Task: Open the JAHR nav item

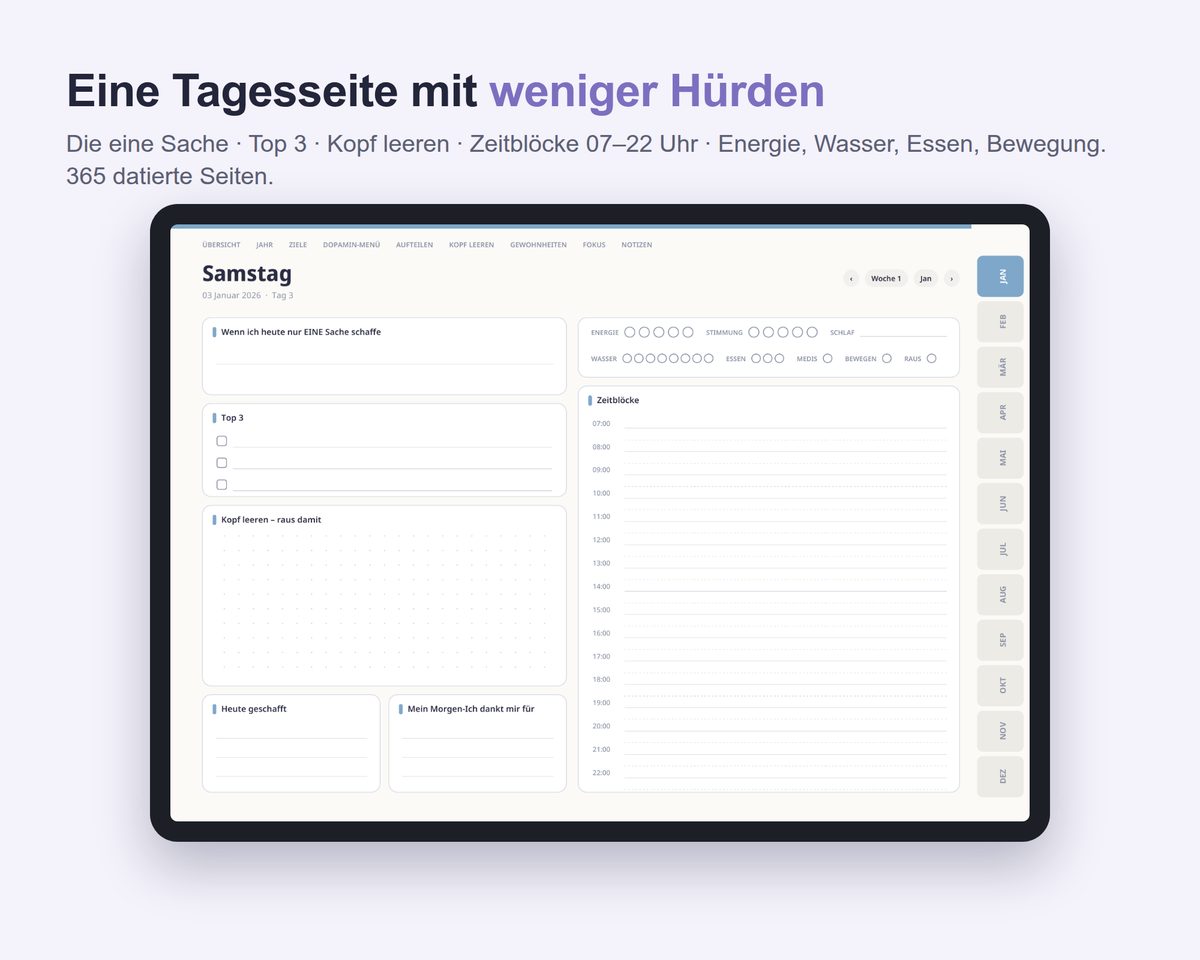Action: click(x=264, y=245)
